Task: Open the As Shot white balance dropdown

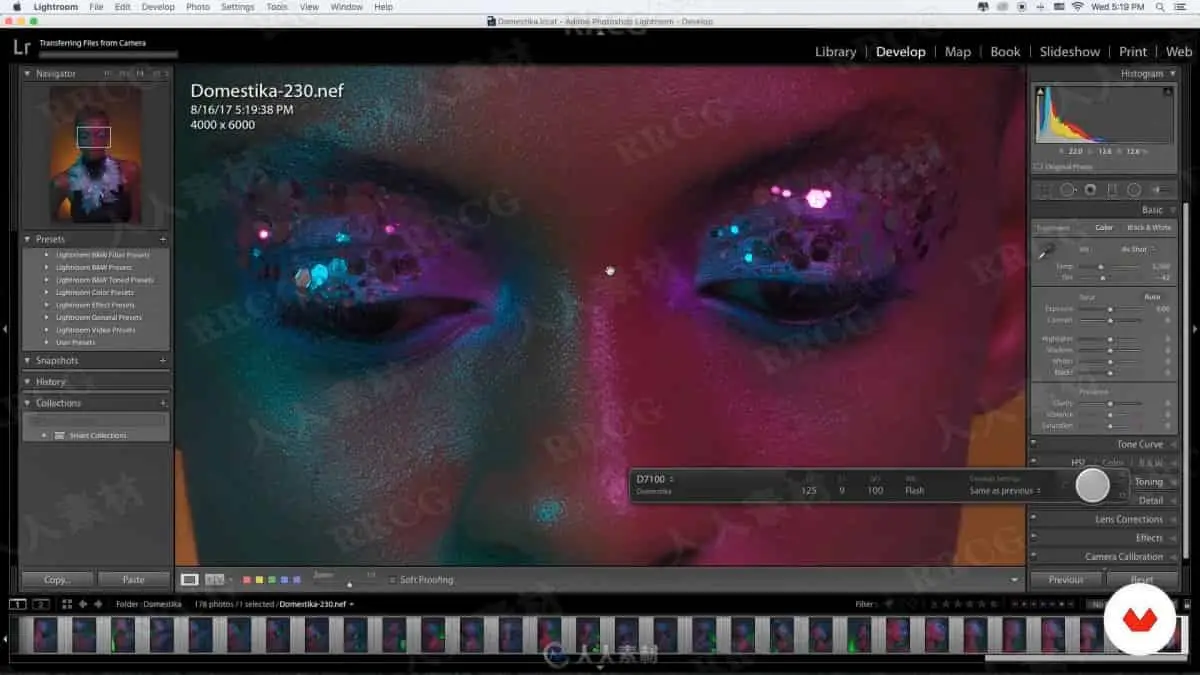Action: [1136, 249]
